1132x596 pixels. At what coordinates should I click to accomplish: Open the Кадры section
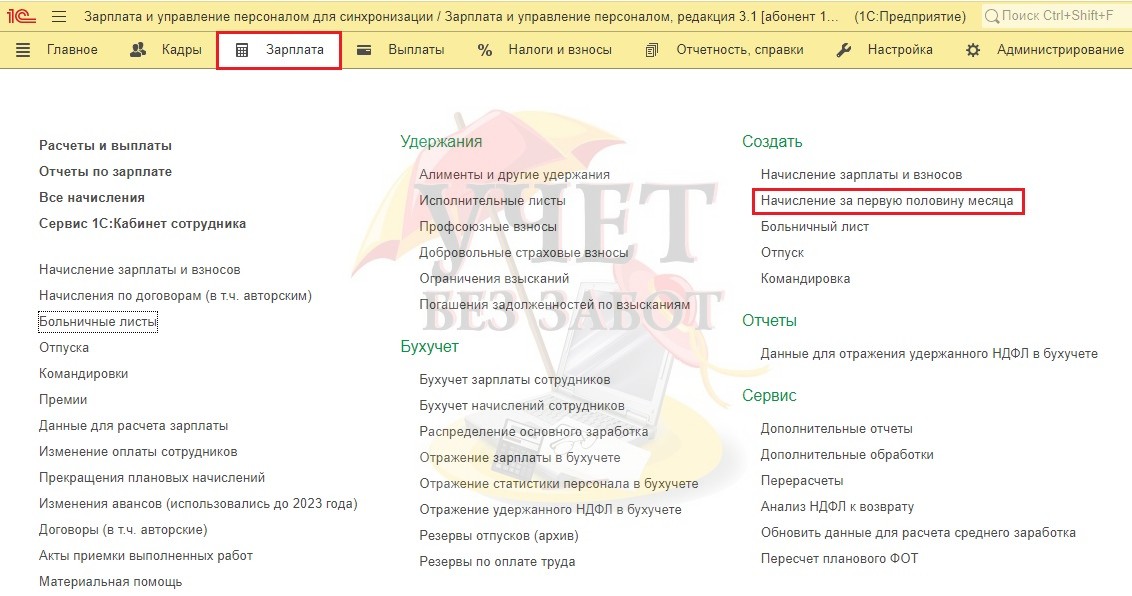(x=182, y=50)
